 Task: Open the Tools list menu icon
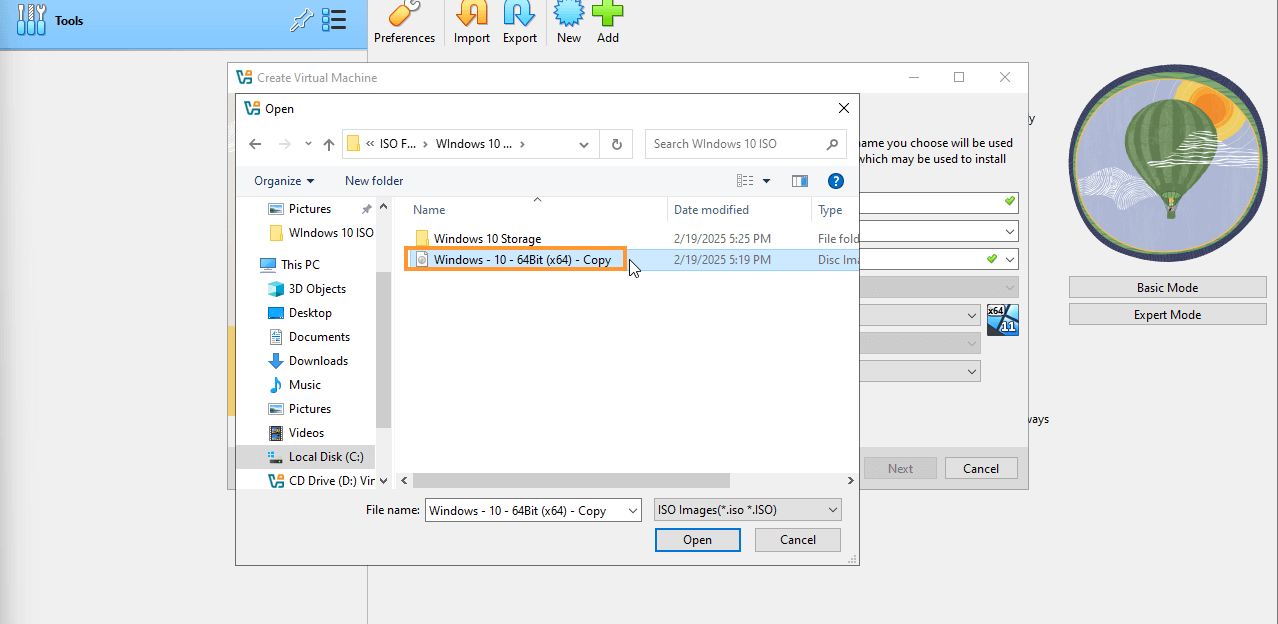click(x=334, y=20)
